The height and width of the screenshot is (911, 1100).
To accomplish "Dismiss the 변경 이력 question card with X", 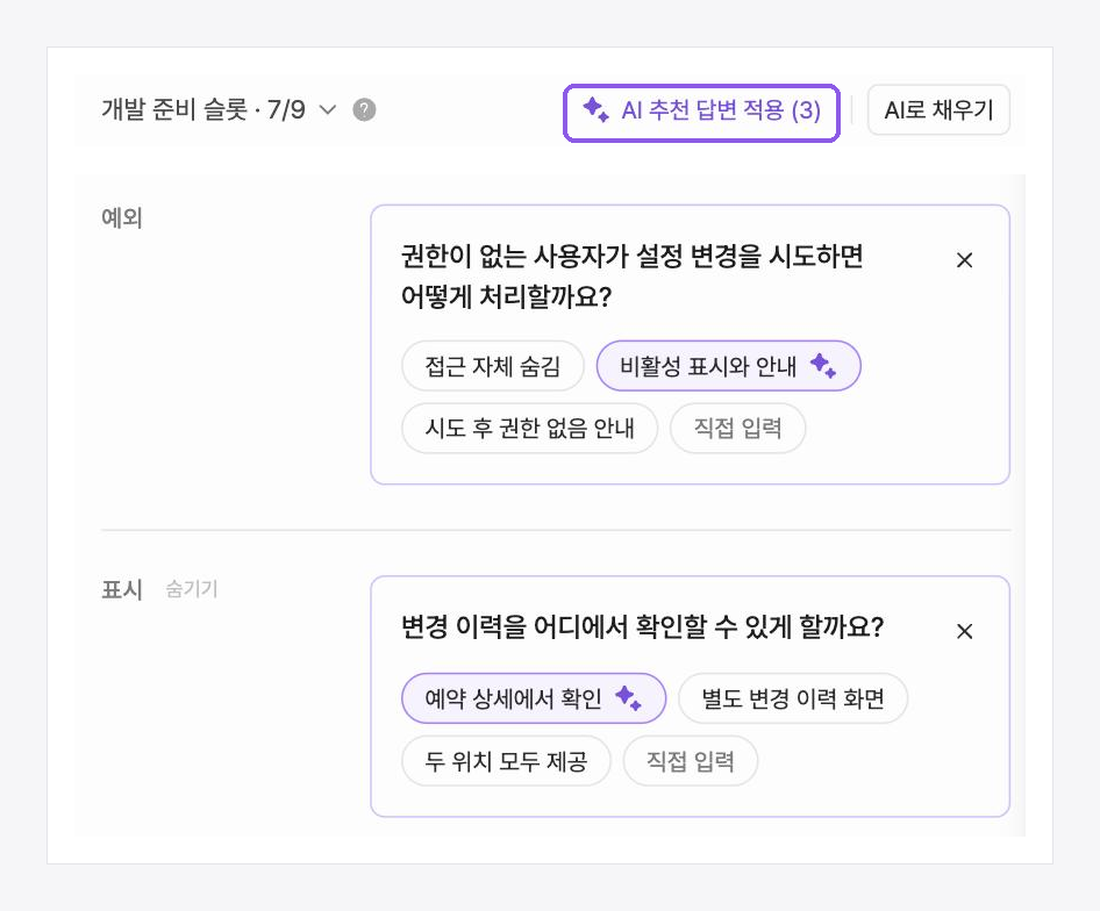I will pos(965,631).
